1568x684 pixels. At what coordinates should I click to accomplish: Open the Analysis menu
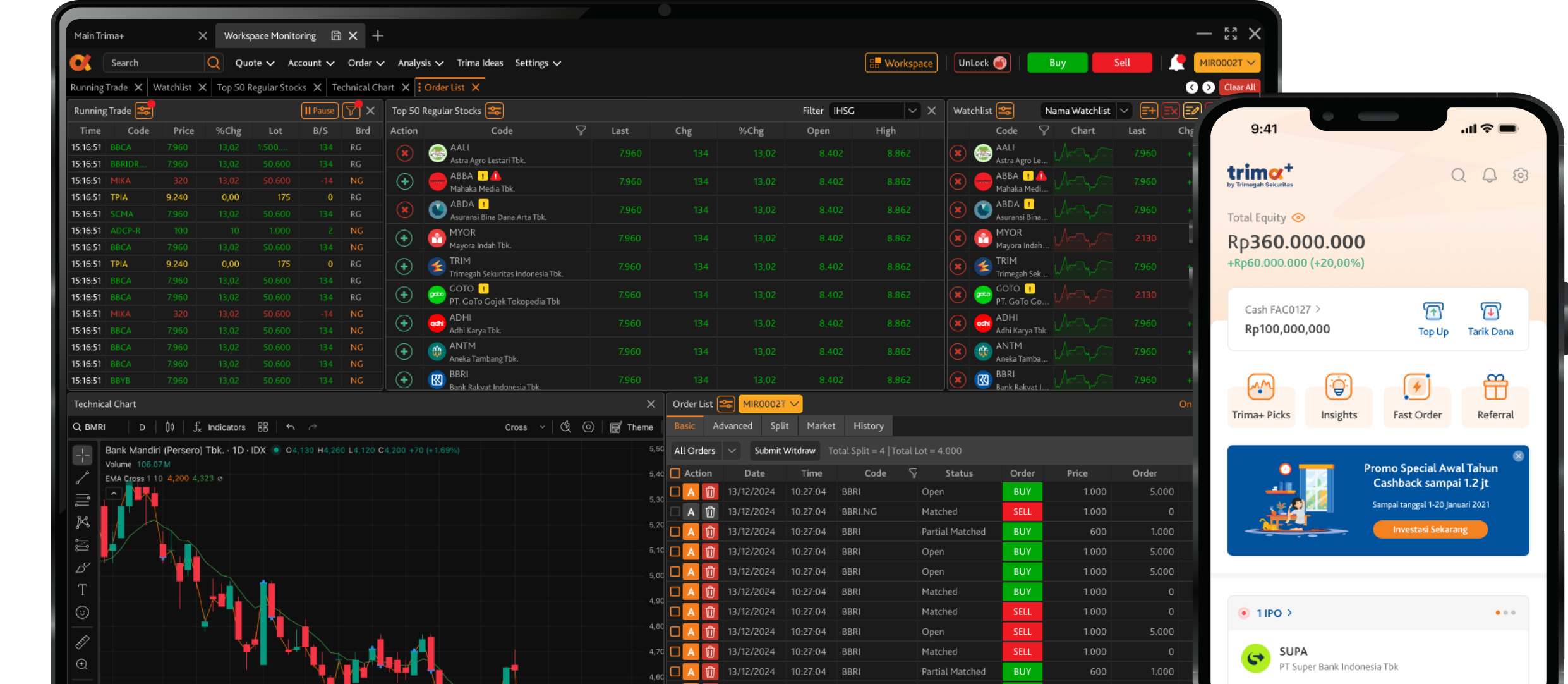click(420, 63)
